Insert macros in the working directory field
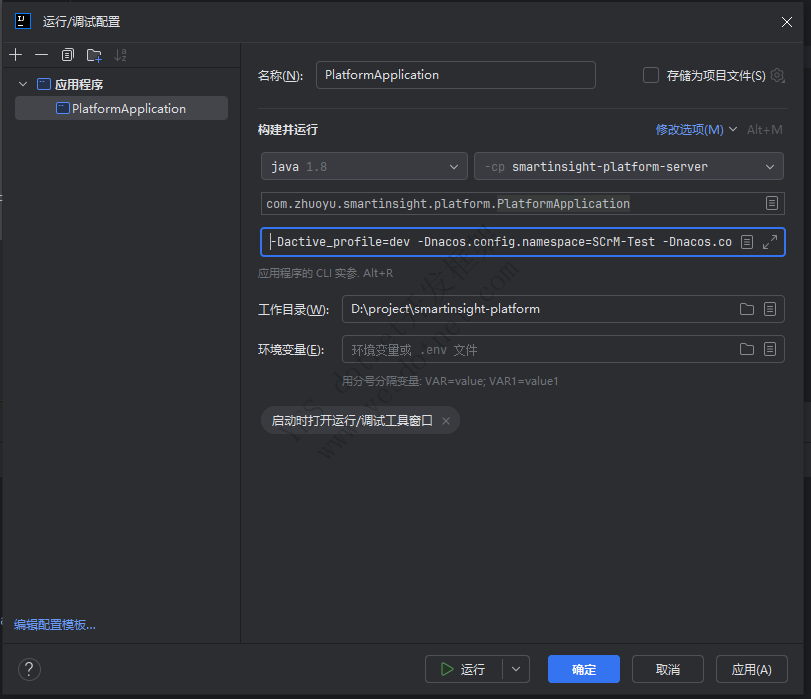 coord(770,309)
